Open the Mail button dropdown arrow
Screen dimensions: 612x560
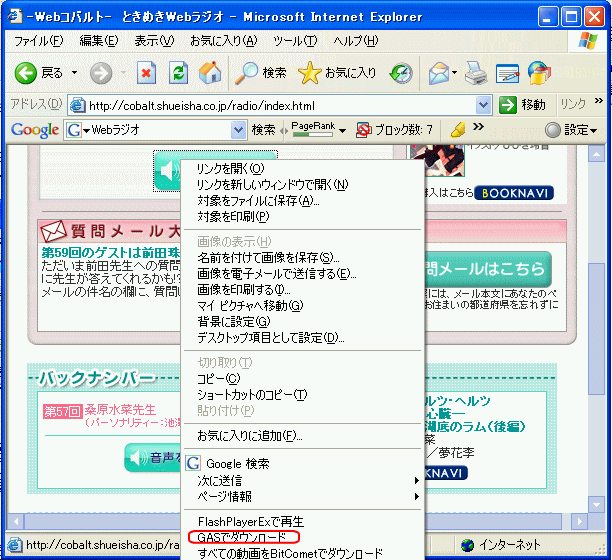pos(454,73)
